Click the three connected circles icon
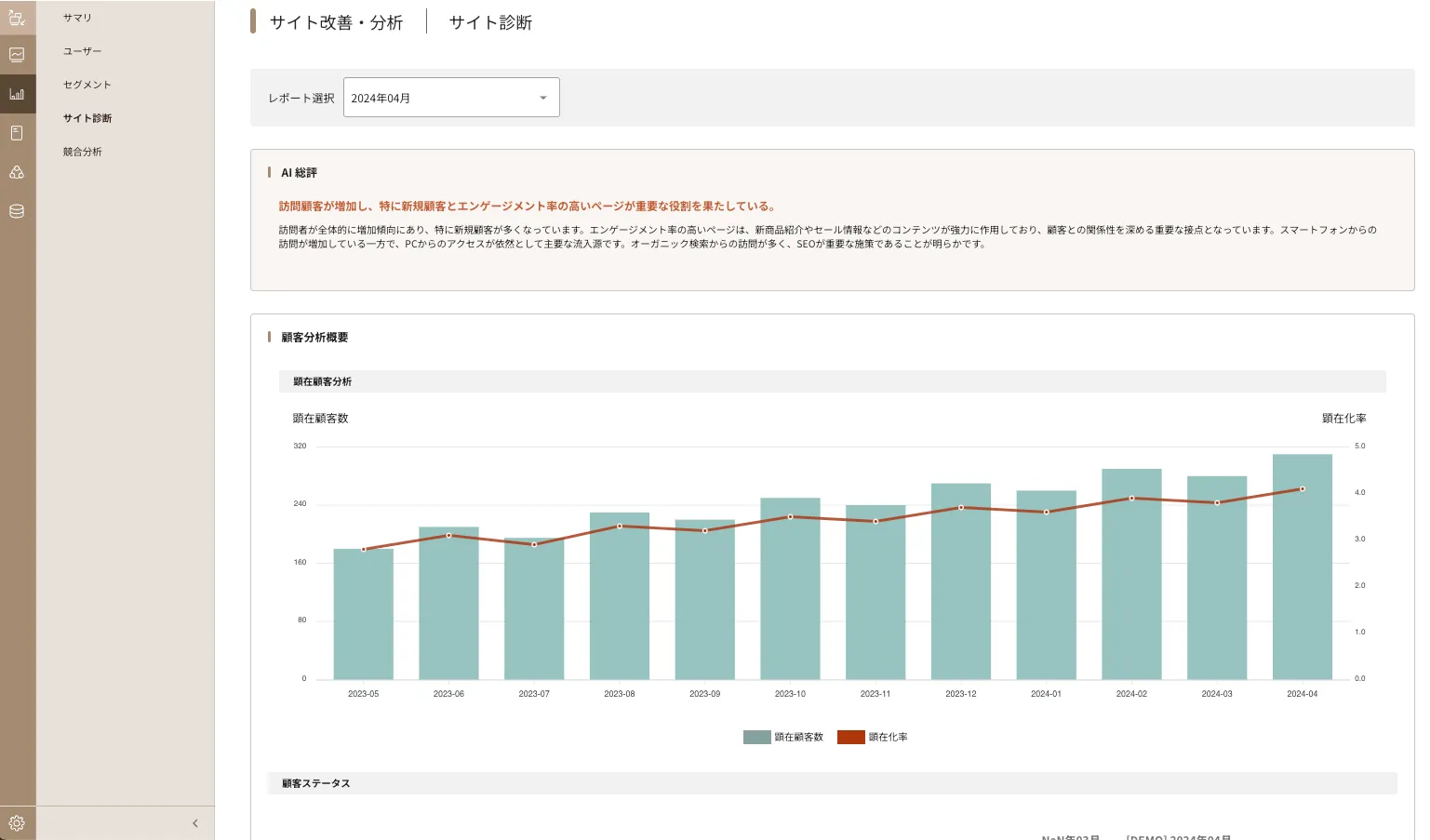Screen dimensions: 1430x840 [17, 172]
